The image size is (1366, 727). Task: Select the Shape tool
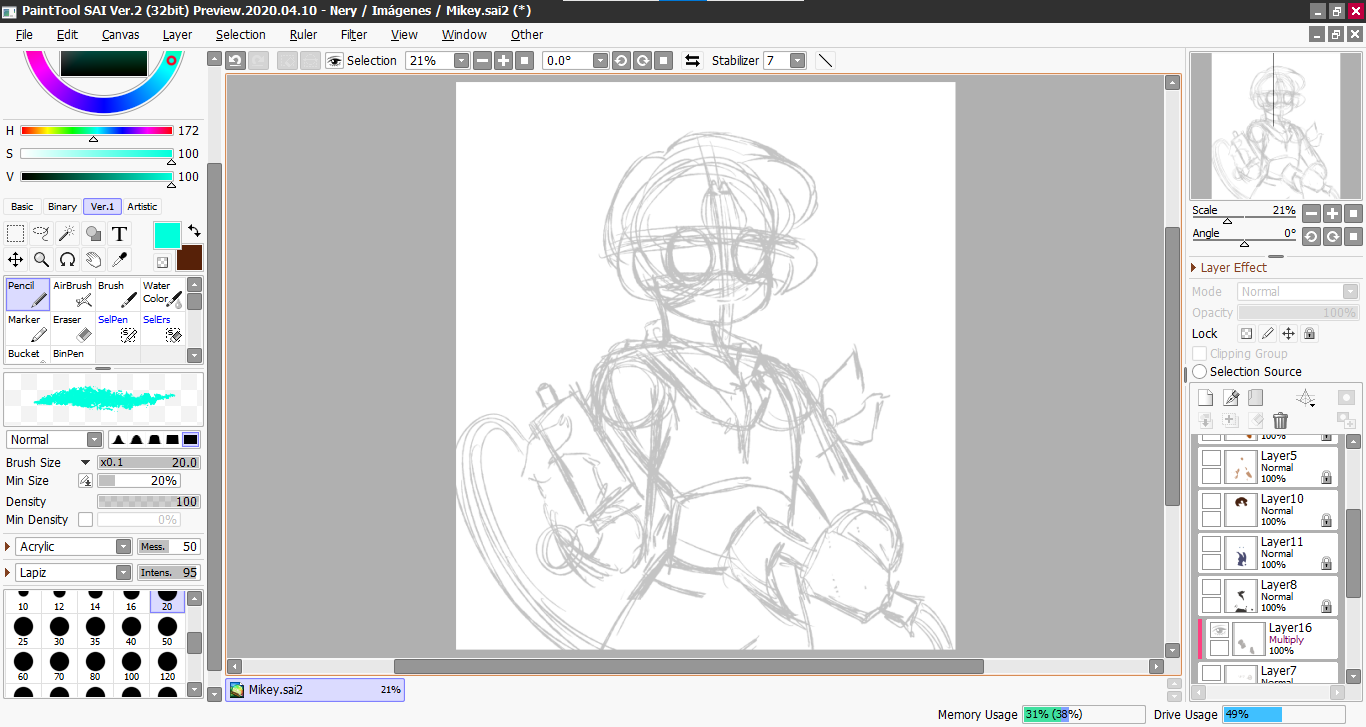[x=93, y=234]
